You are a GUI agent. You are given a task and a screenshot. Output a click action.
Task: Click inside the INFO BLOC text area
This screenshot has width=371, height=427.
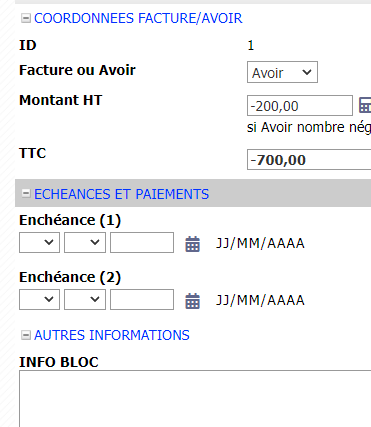(x=195, y=399)
